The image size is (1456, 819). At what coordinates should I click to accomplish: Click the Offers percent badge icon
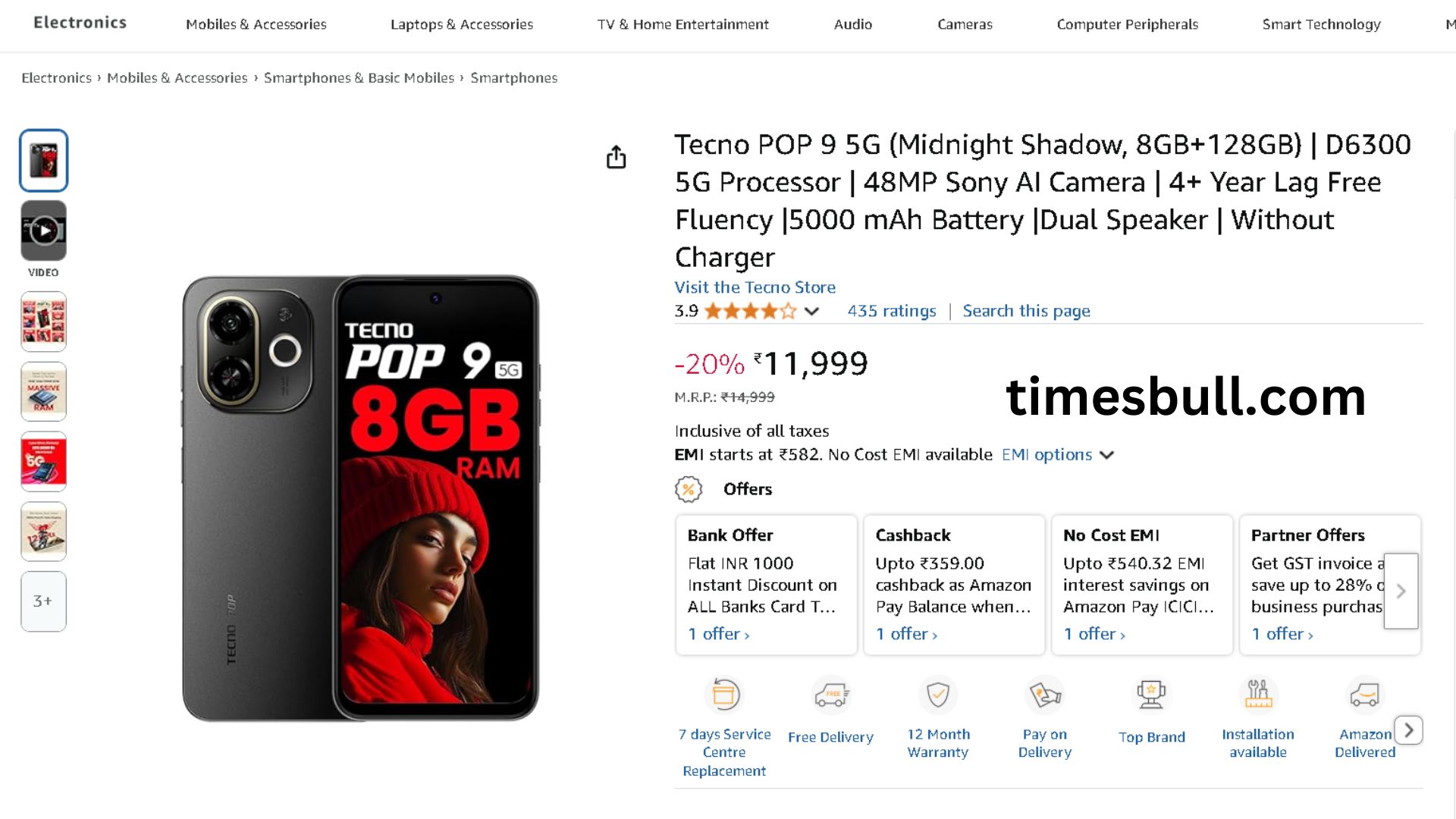click(689, 489)
